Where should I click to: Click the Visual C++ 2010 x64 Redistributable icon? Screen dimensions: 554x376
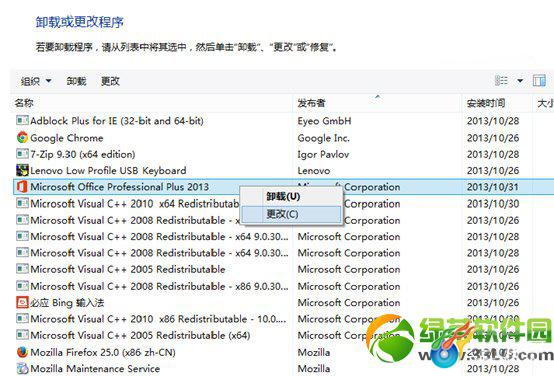click(22, 203)
